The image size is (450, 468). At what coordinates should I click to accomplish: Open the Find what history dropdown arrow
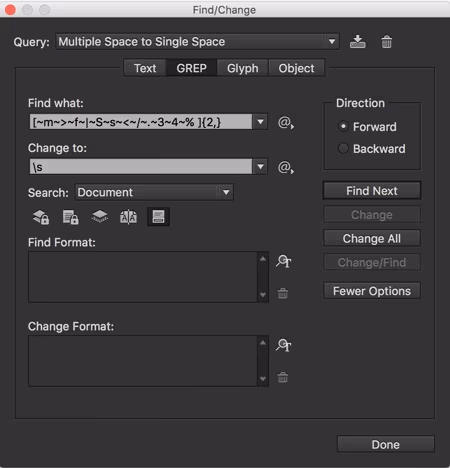tap(260, 122)
